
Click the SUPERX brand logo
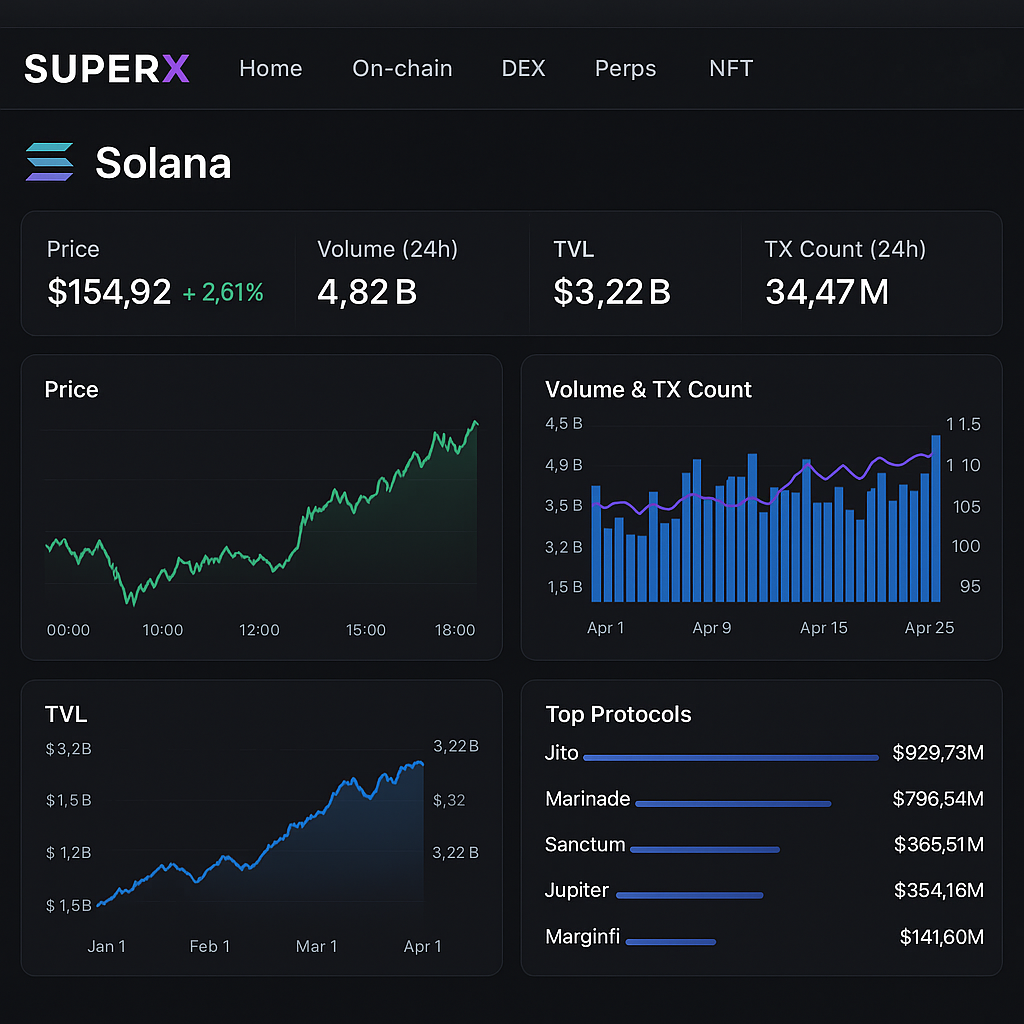coord(106,68)
